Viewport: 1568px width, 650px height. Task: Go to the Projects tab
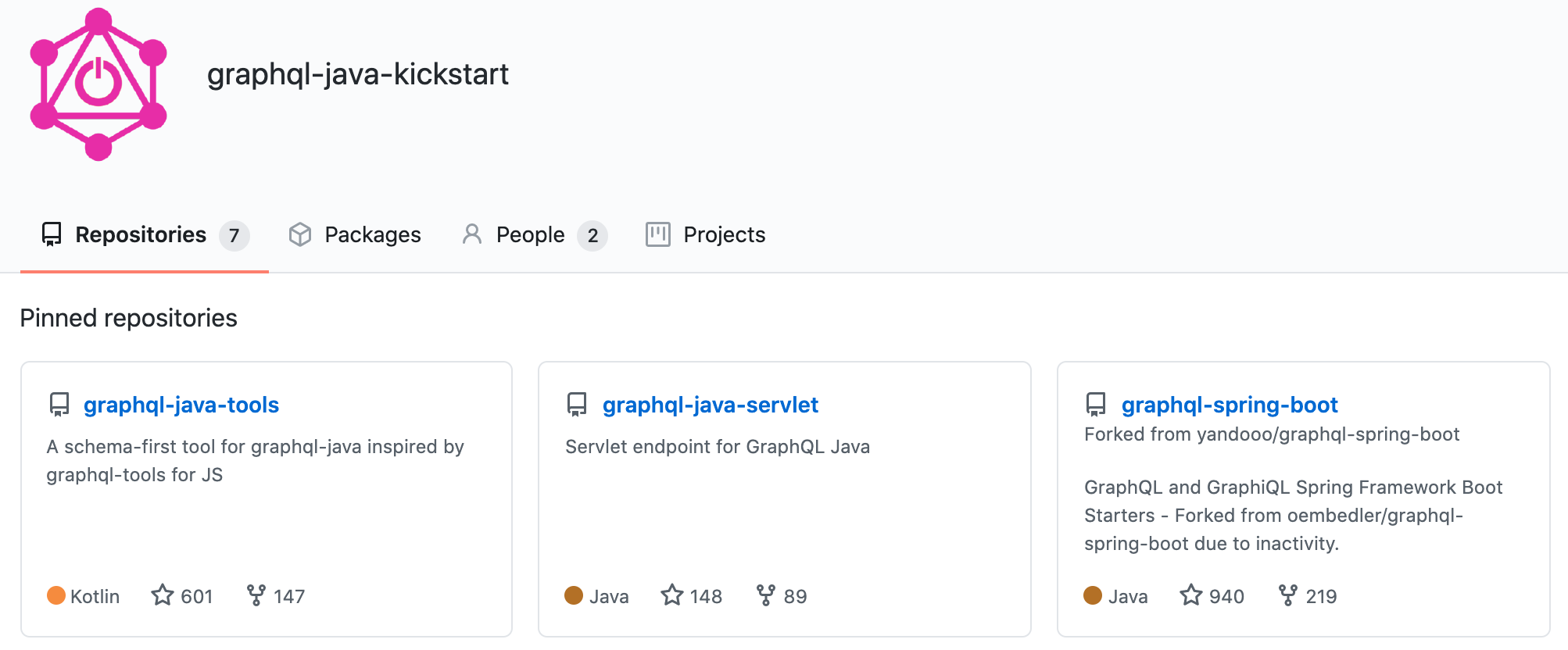[x=706, y=234]
